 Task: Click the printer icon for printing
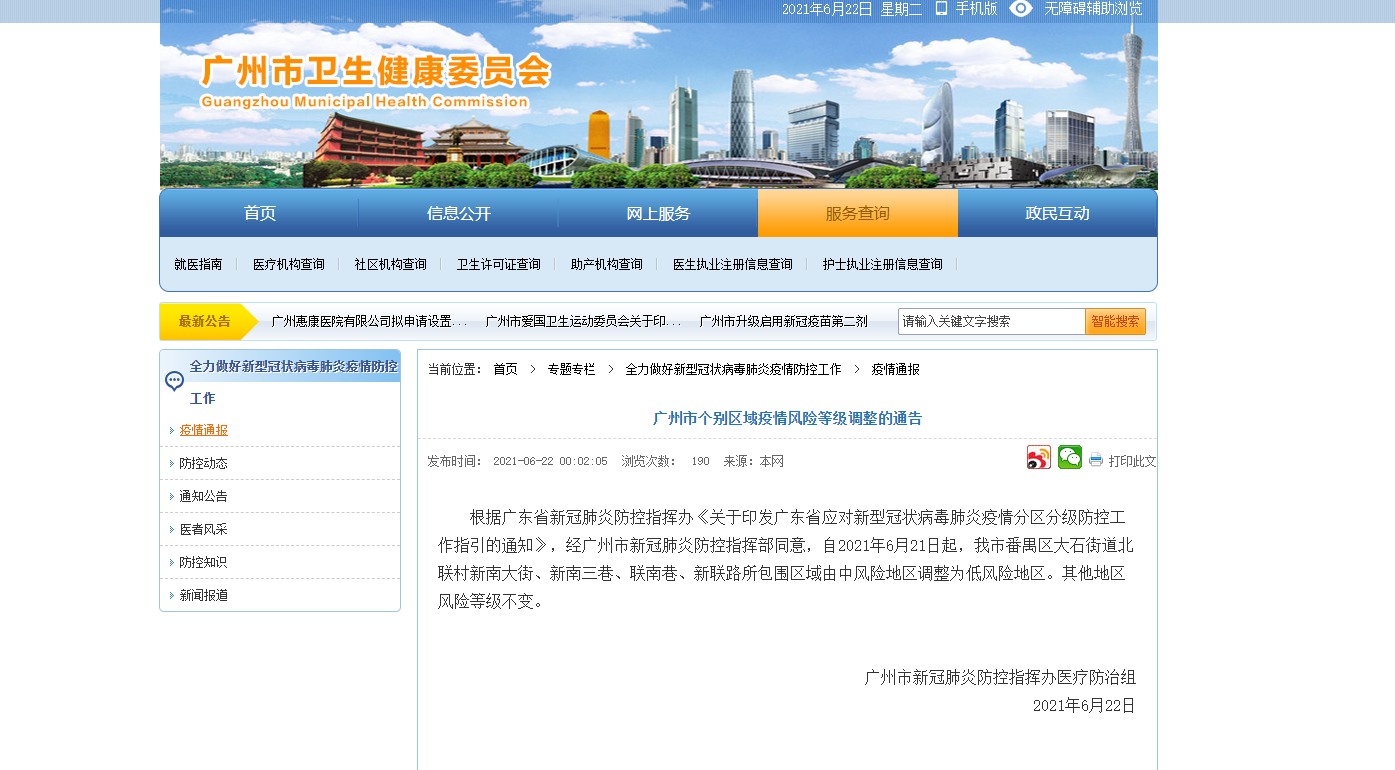(x=1096, y=461)
